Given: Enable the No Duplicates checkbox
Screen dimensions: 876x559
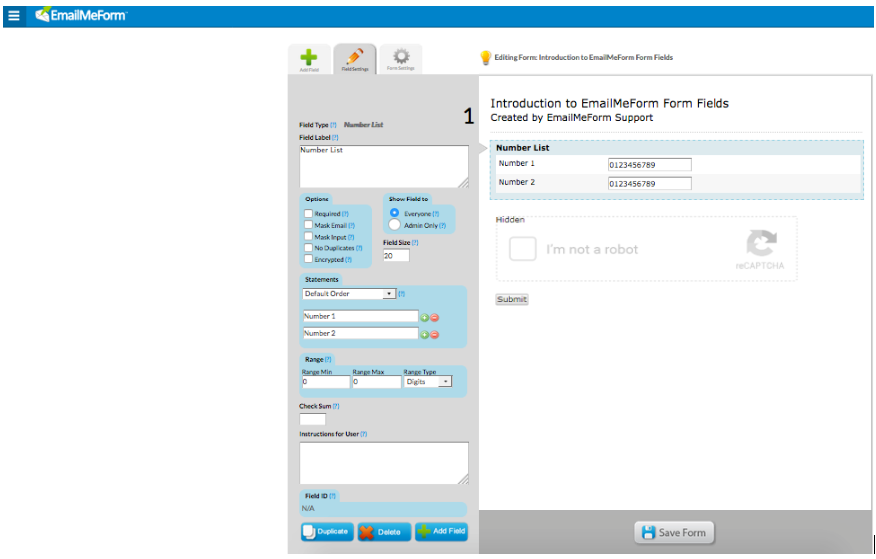Looking at the screenshot, I should (308, 247).
